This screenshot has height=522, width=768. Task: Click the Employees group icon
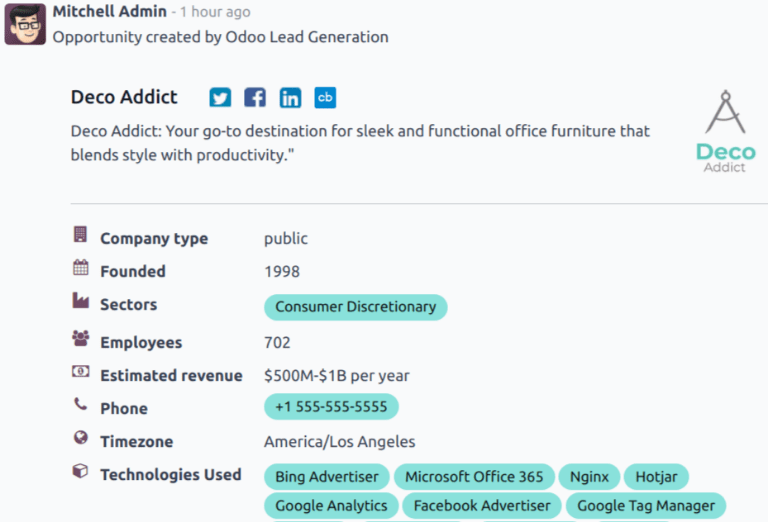point(80,339)
